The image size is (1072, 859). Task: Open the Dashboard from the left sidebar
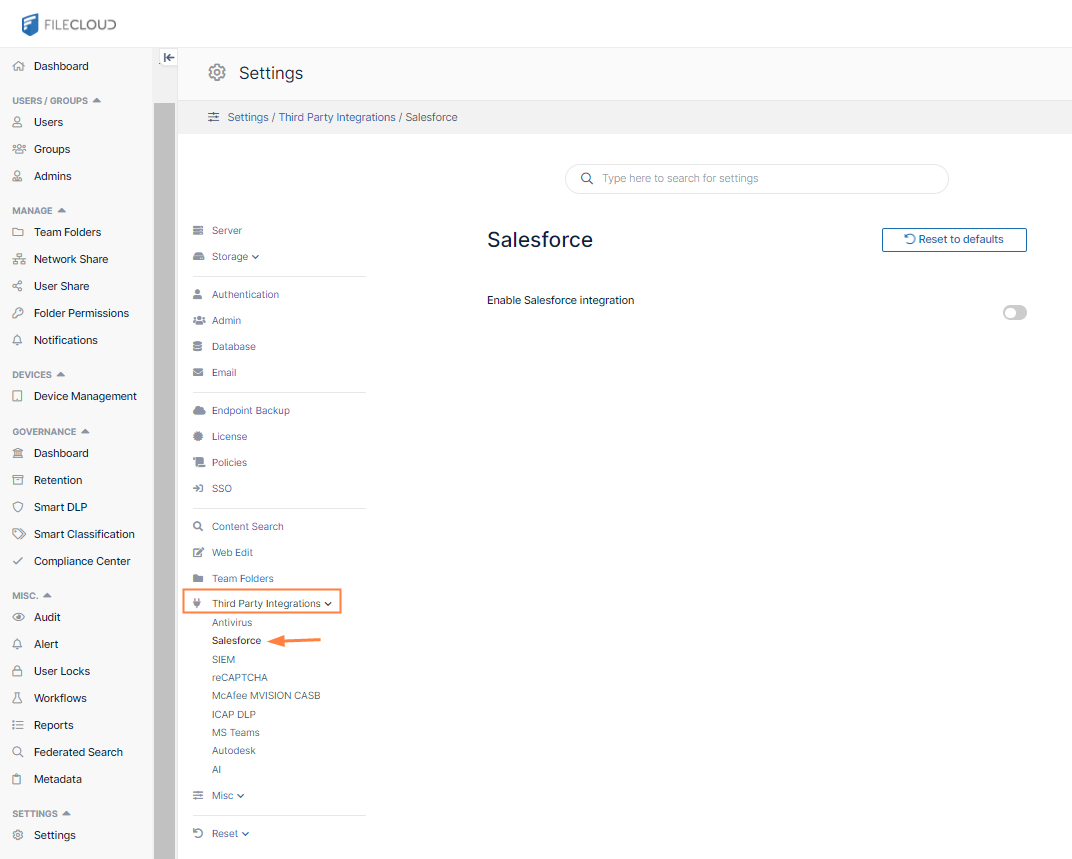61,64
